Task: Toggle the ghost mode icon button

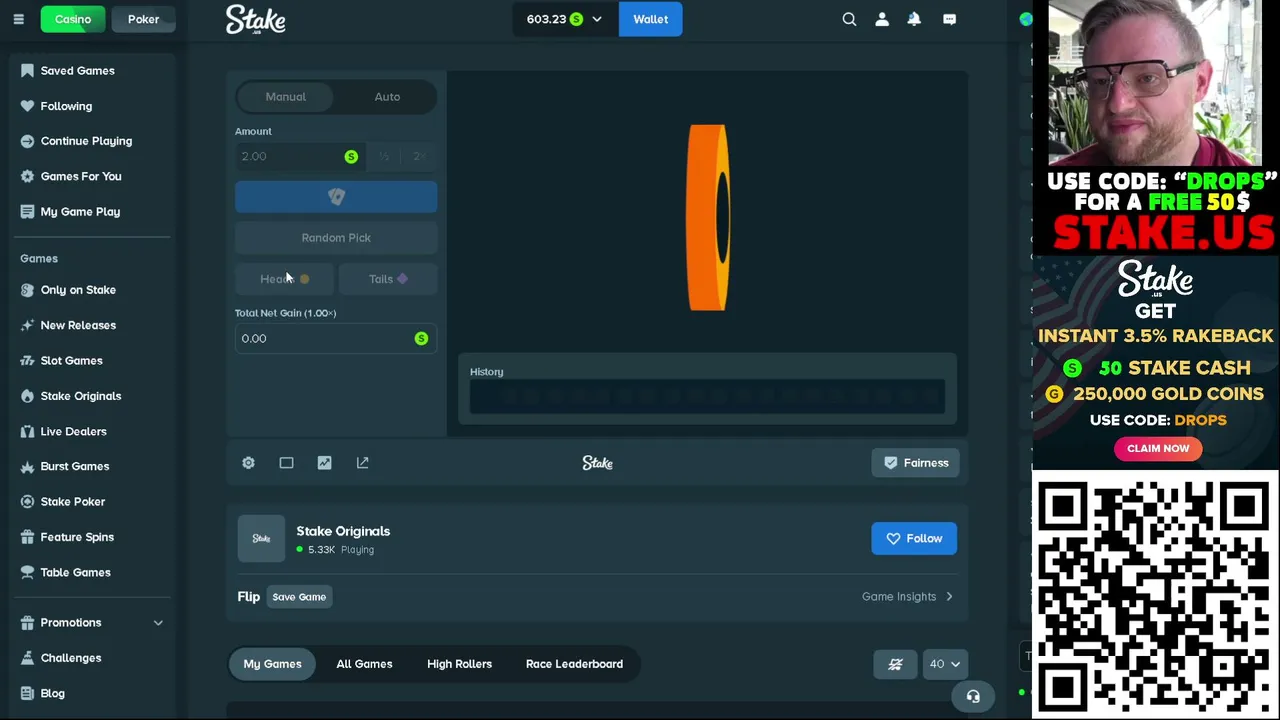Action: click(895, 664)
